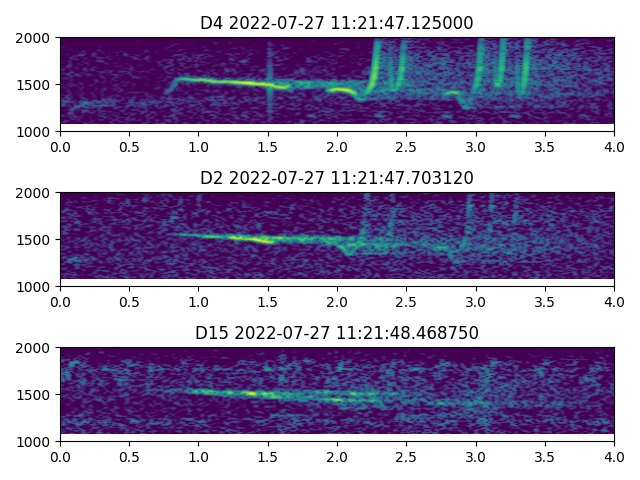
Task: Click the 0.0 x-axis tick label under D2 plot
Action: click(x=60, y=301)
